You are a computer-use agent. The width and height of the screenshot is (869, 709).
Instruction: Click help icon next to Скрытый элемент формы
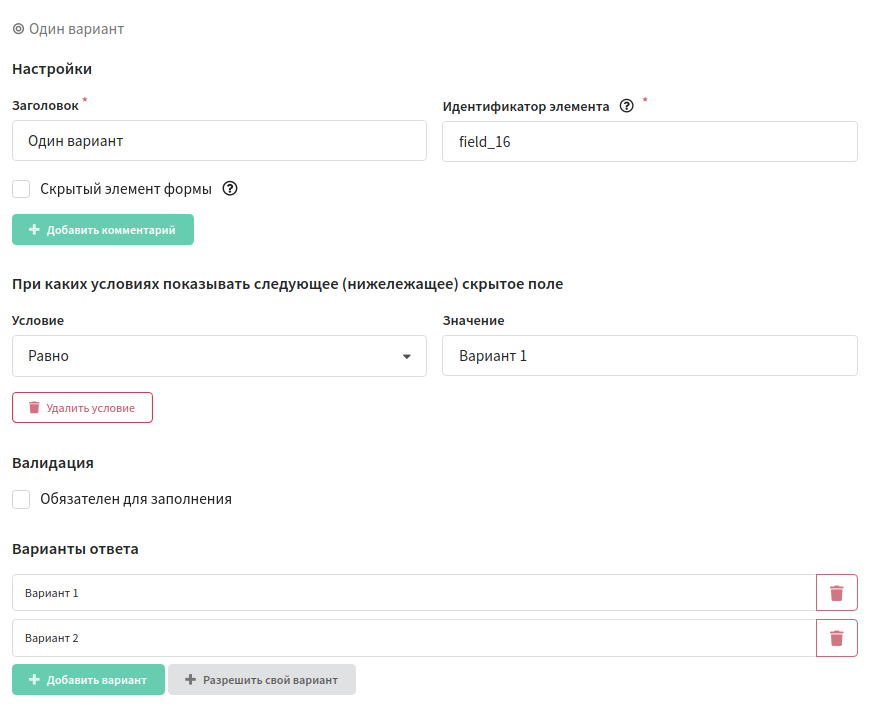(229, 188)
